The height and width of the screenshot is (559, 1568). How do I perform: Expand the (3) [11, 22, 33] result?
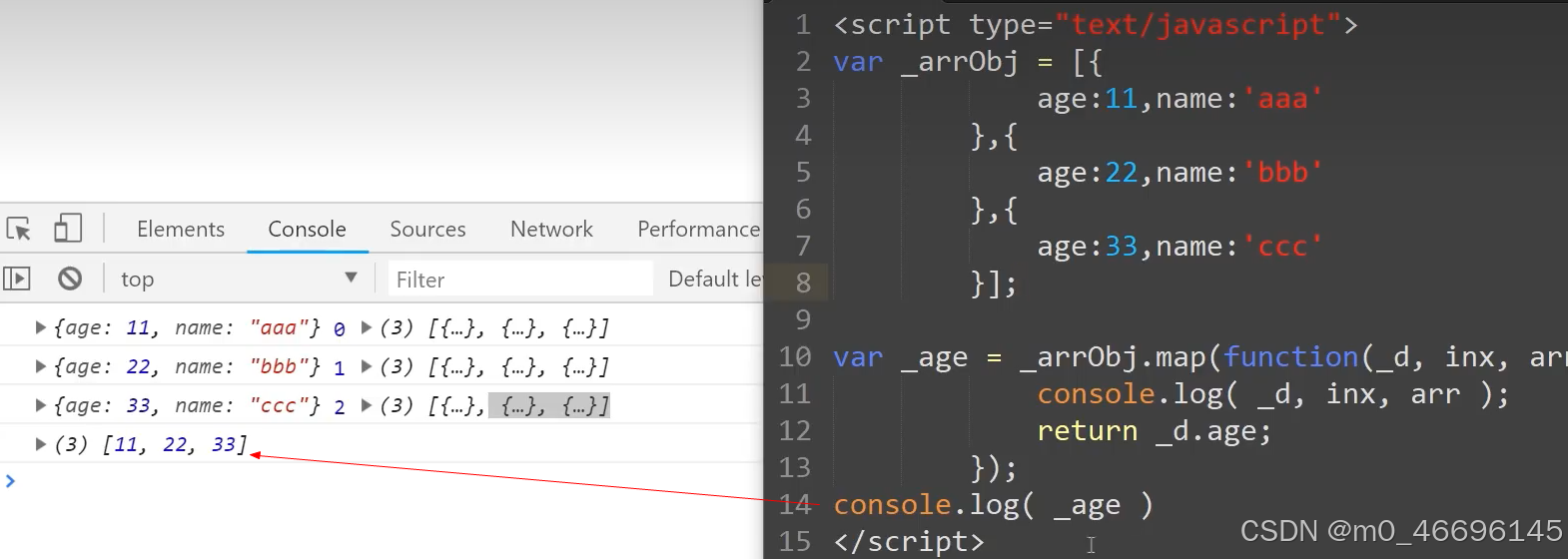41,444
